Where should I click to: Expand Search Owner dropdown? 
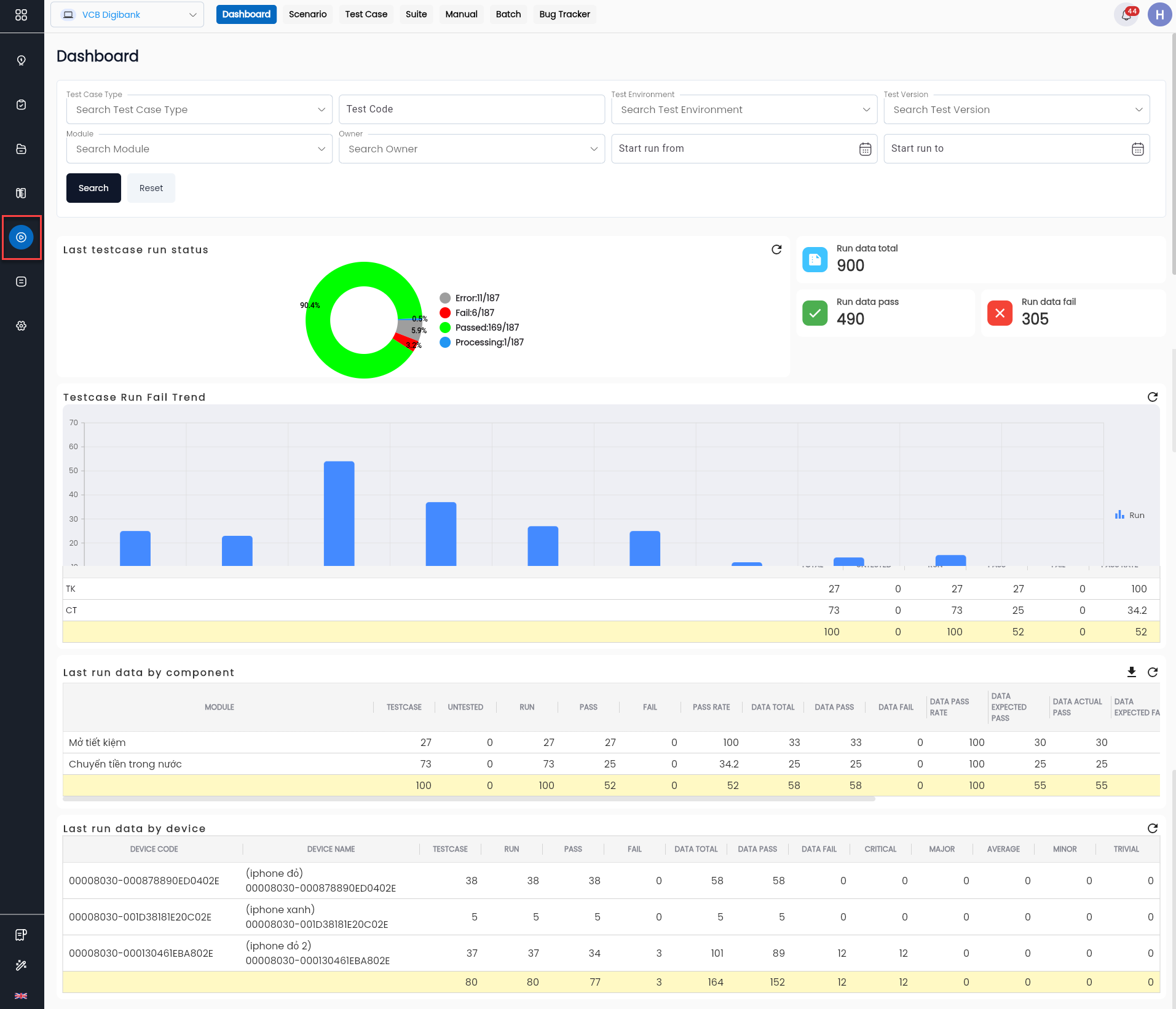472,149
